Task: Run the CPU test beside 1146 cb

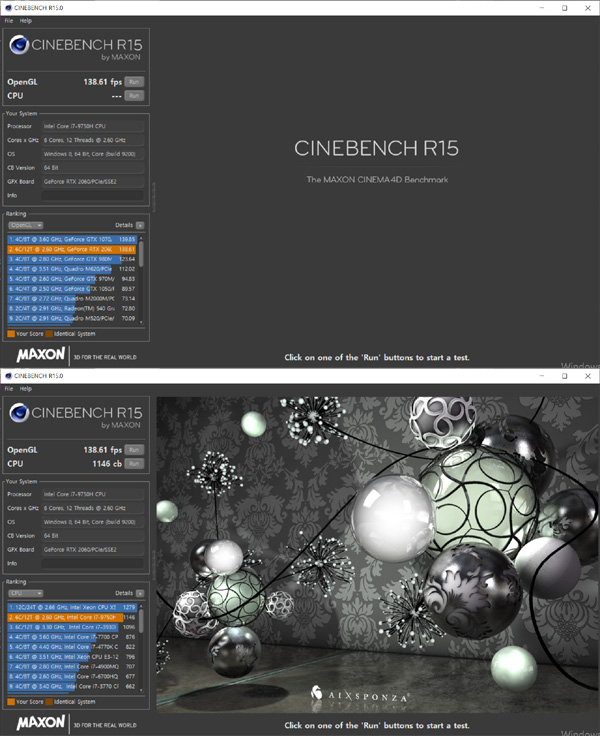Action: pyautogui.click(x=134, y=464)
